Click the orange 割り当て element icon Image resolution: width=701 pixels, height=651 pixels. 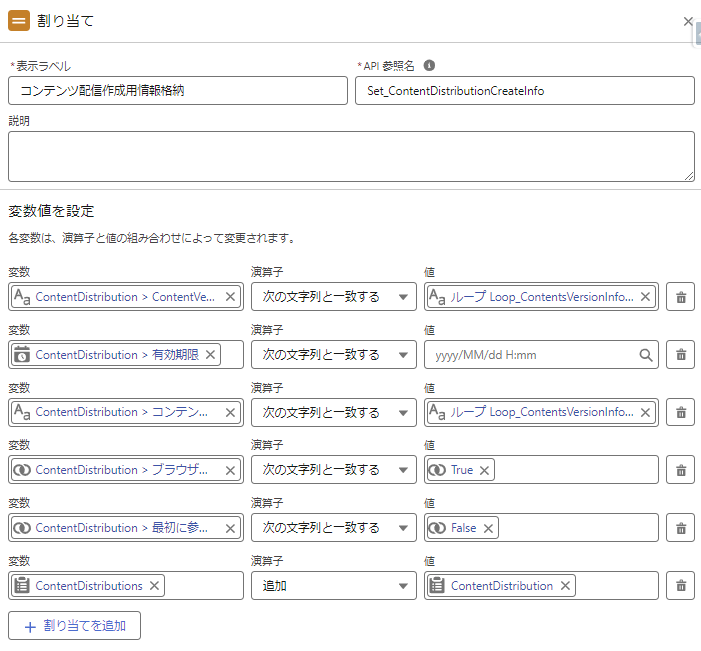coord(19,21)
